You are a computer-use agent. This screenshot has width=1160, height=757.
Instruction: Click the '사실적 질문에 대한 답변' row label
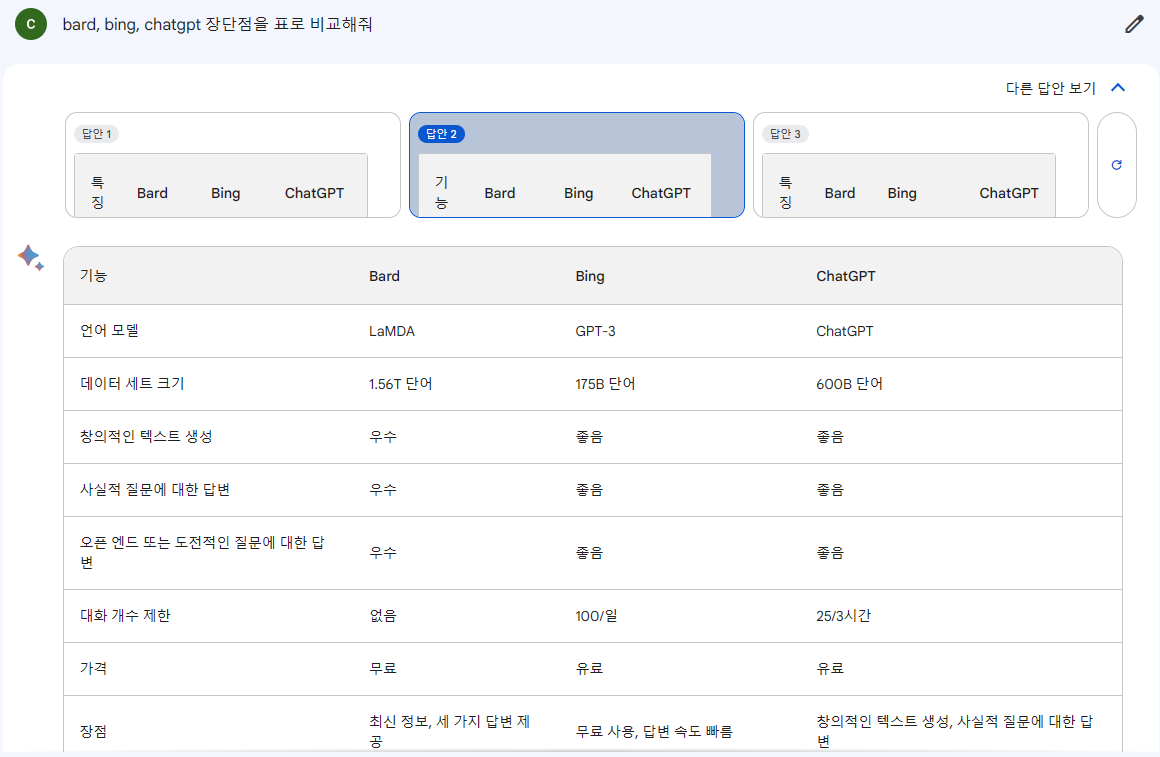coord(155,490)
